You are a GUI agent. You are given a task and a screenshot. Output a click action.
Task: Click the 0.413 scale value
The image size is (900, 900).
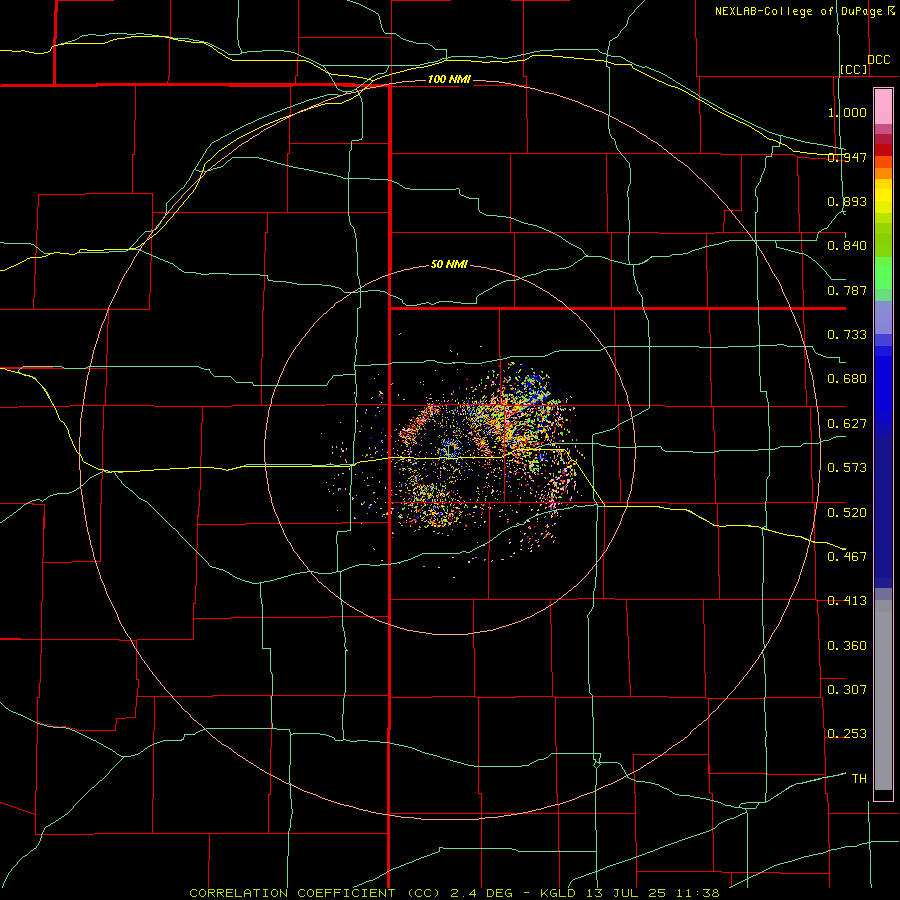tap(847, 601)
